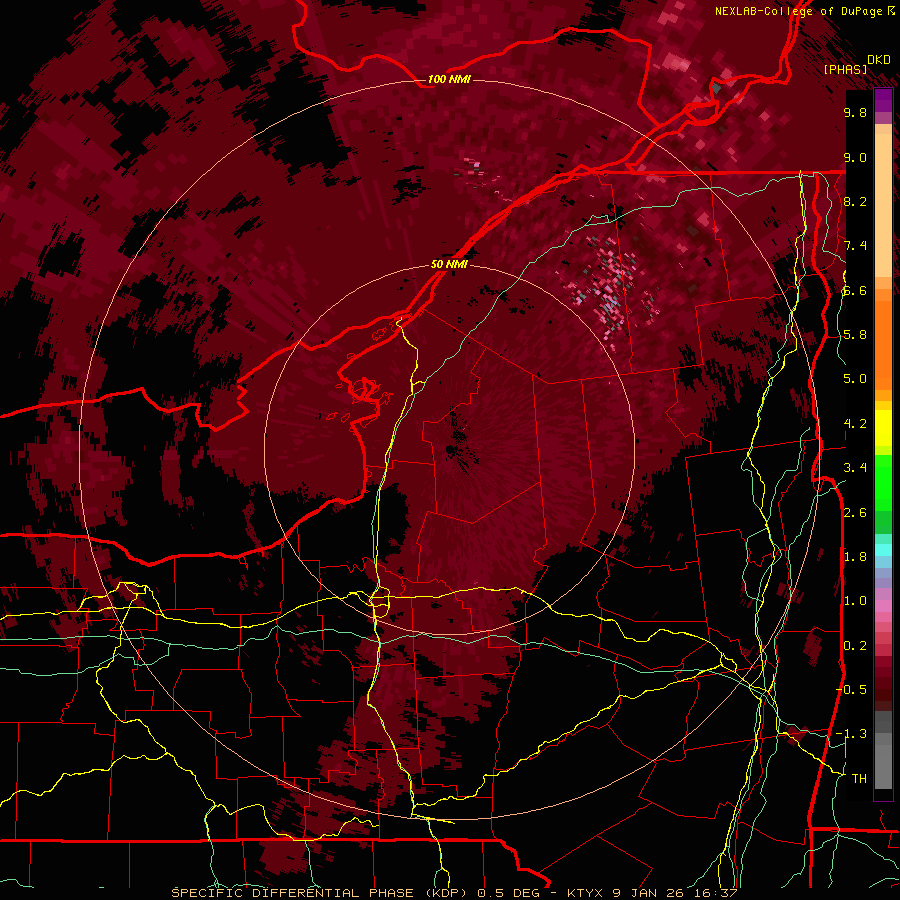
Task: Click the 6.6 value on the color scale
Action: pos(855,290)
